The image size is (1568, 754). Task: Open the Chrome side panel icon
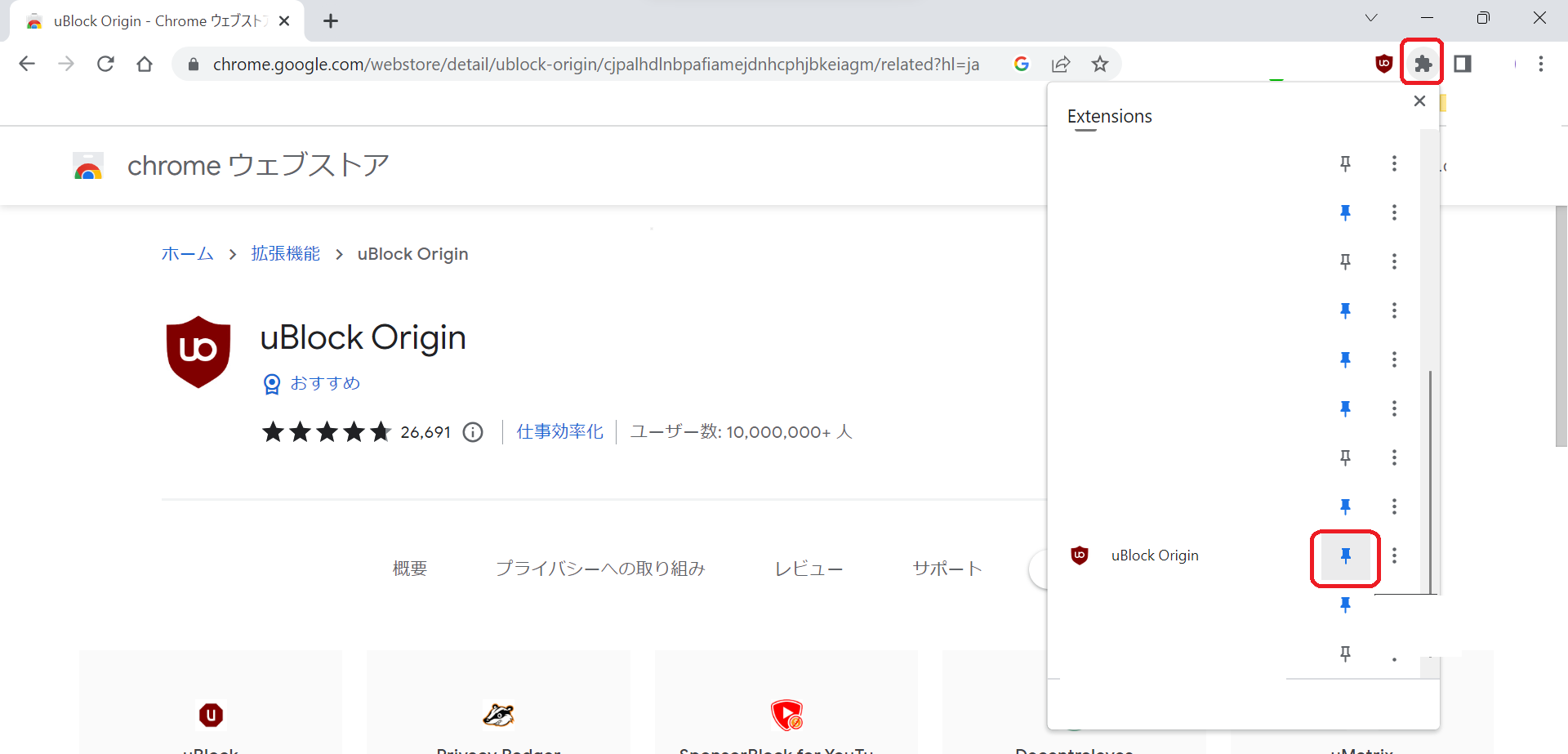[1462, 64]
